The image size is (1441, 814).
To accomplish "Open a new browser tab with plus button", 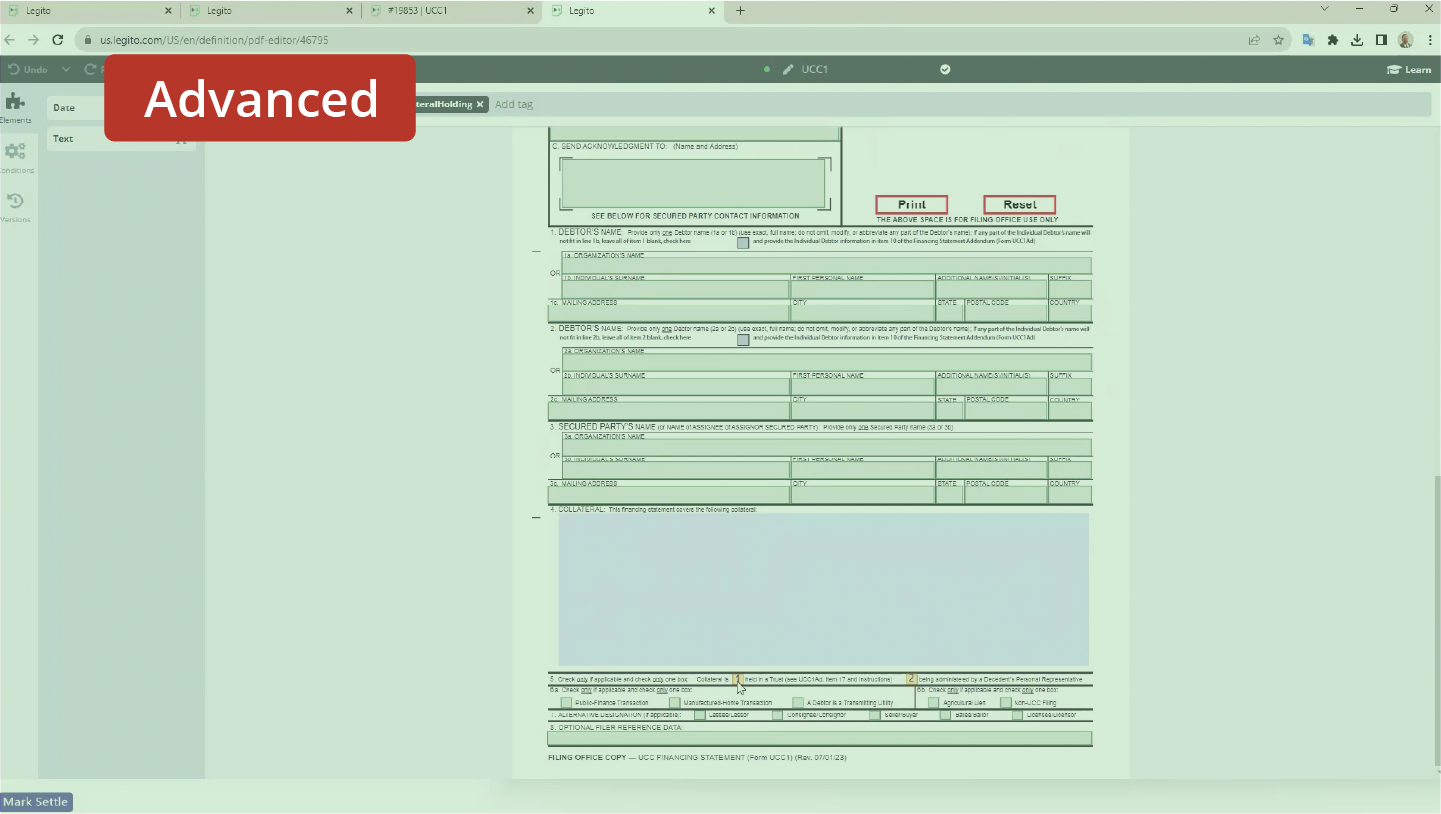I will coord(740,11).
